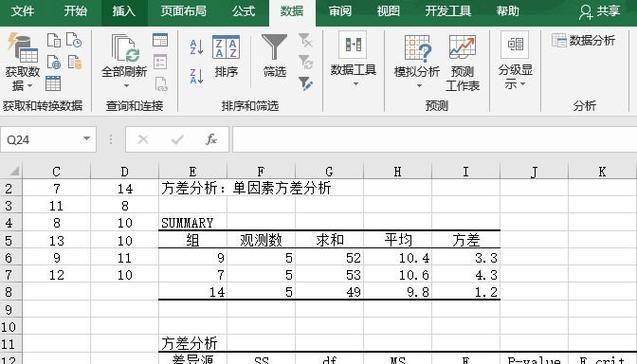Click the From Table/Range icon
Viewport: 637px width, 364px height.
[x=53, y=83]
